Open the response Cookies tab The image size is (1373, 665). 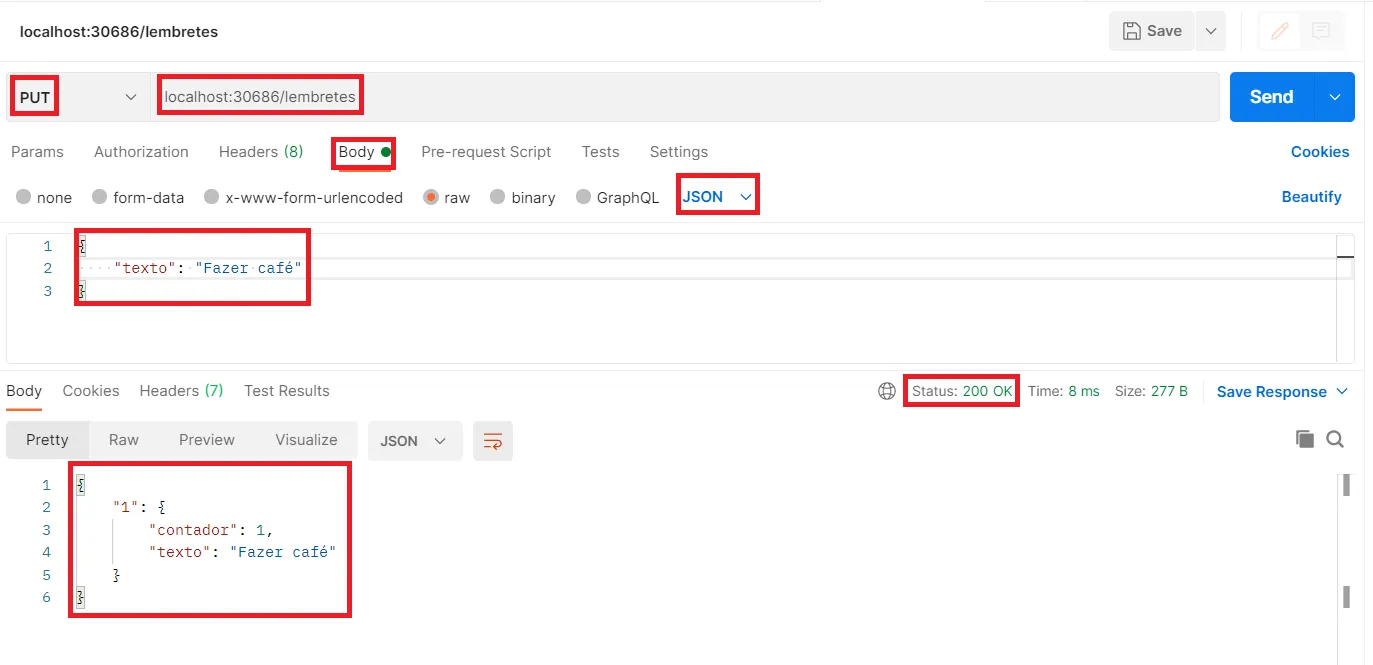91,391
